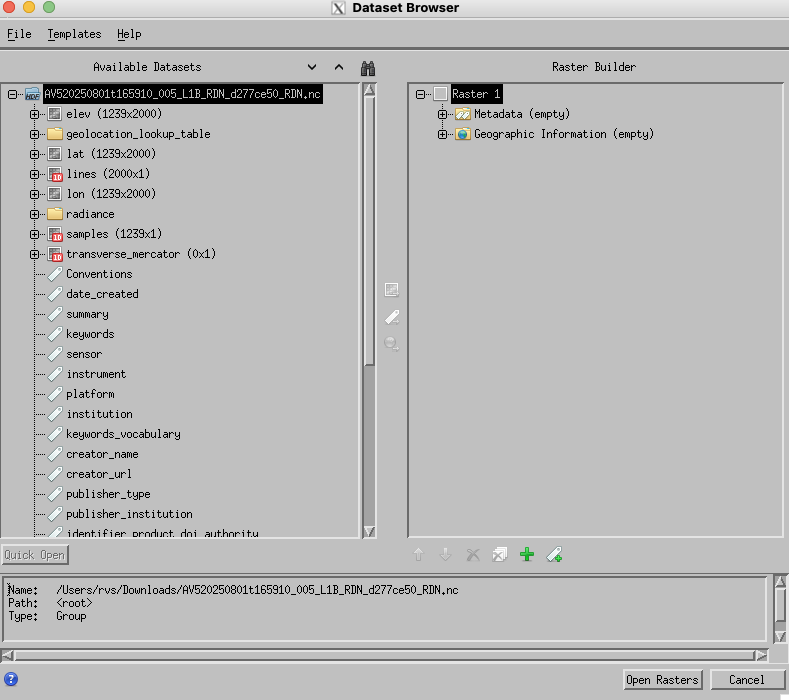Screen dimensions: 789x700
Task: Click the HDF file icon of the .nc file
Action: click(x=33, y=94)
